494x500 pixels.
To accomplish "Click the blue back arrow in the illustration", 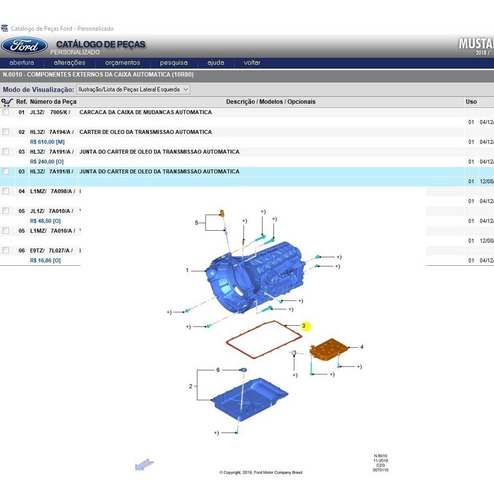I will (144, 464).
